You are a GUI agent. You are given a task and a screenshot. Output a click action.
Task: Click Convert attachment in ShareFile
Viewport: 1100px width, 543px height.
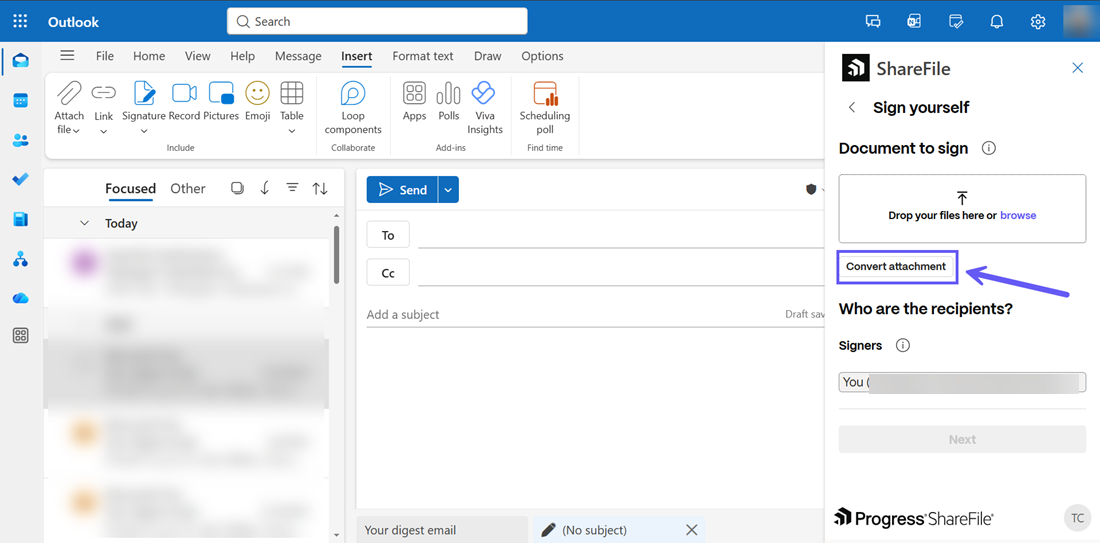tap(896, 267)
